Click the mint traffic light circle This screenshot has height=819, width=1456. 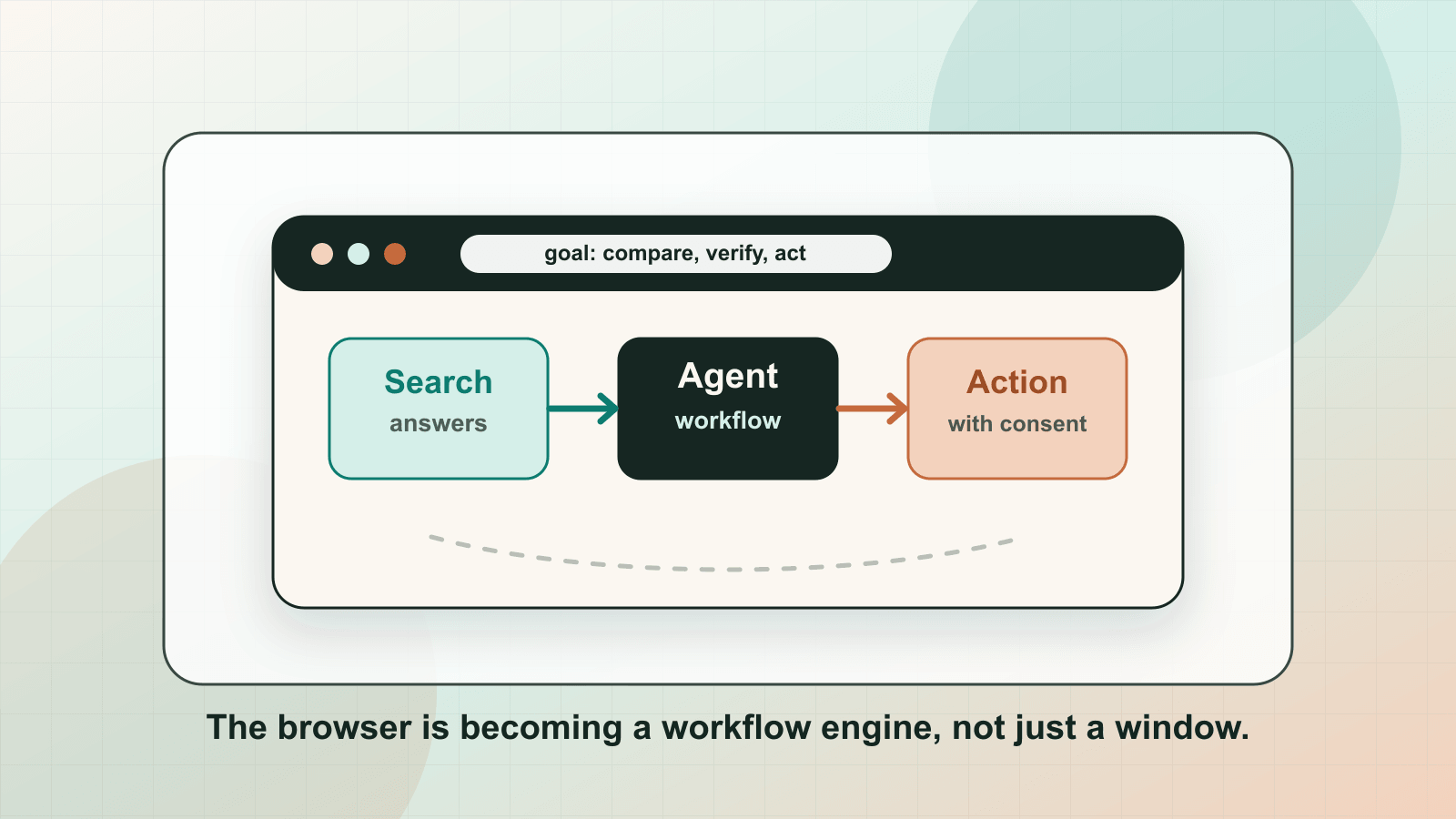359,254
